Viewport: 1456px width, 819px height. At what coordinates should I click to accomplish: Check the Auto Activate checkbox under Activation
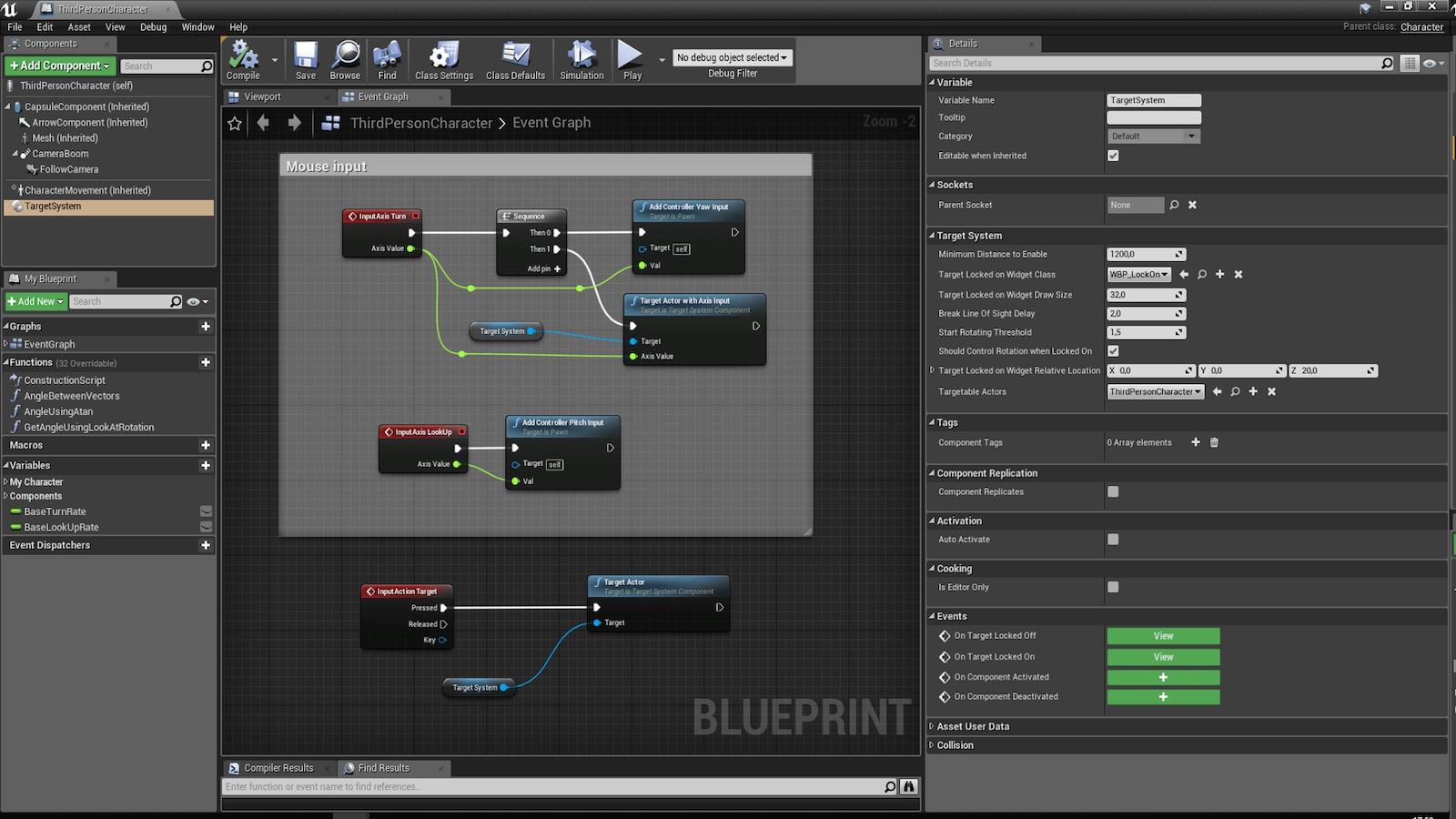coord(1113,539)
